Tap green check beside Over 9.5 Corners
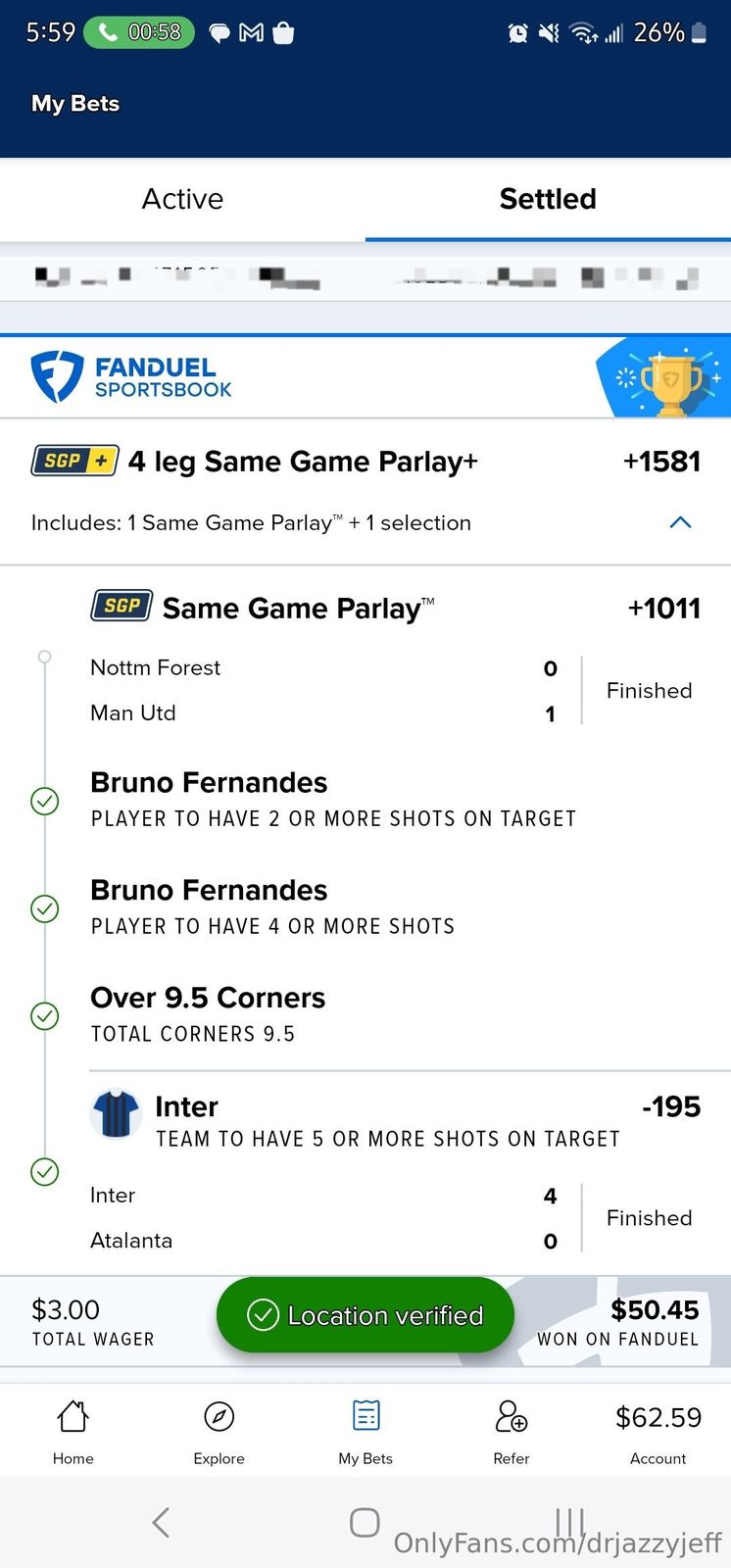This screenshot has height=1568, width=731. coord(45,1016)
